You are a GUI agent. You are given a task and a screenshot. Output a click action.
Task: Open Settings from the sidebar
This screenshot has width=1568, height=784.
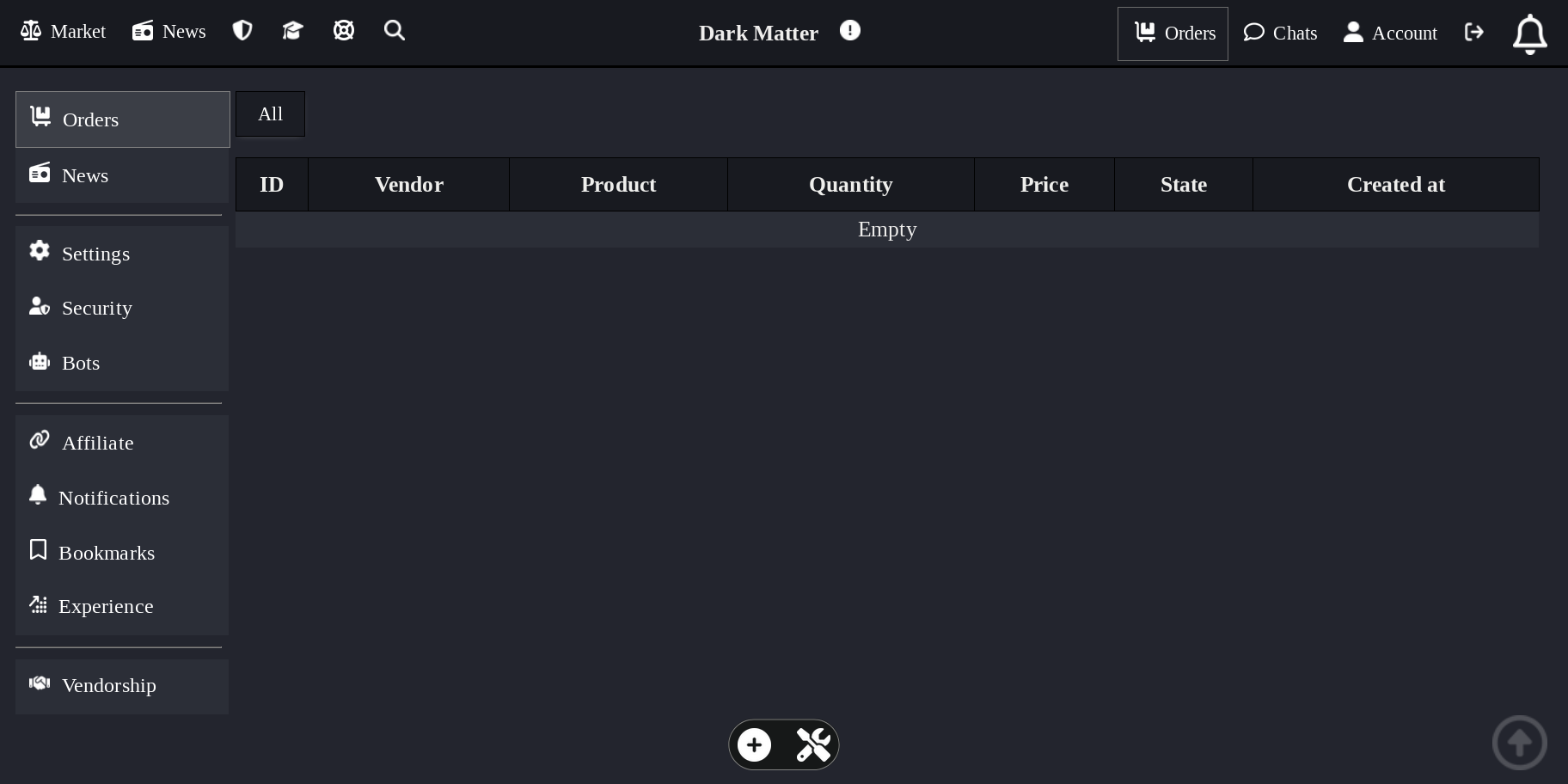click(x=95, y=254)
